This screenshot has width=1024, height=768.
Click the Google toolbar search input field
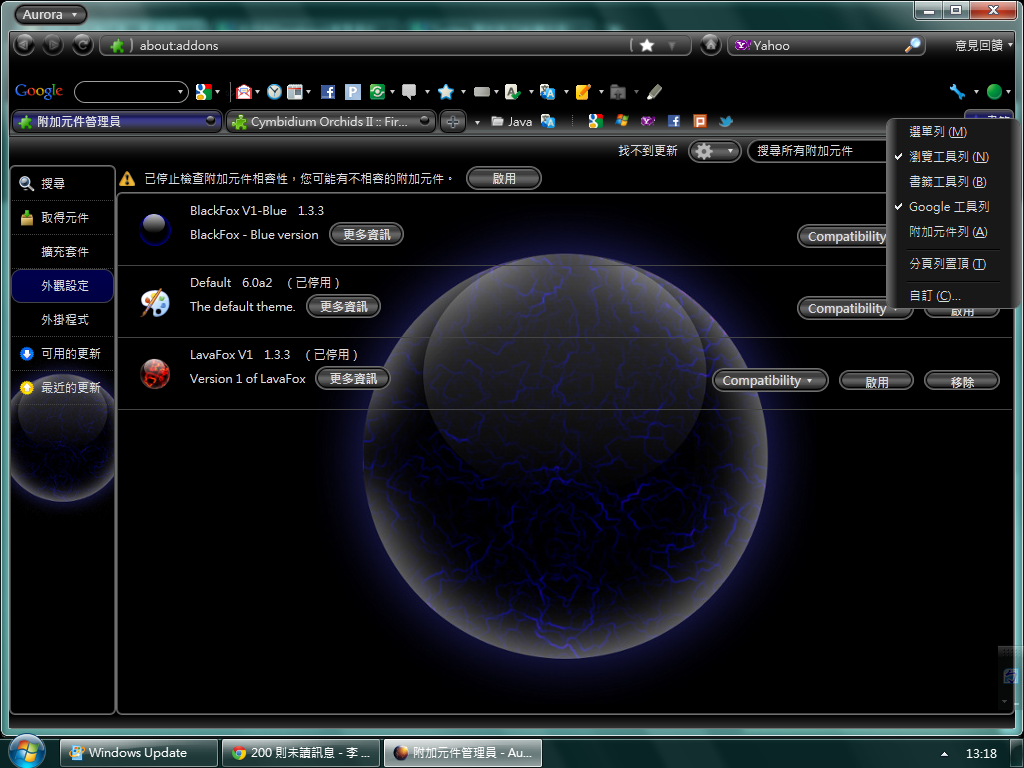click(x=128, y=92)
